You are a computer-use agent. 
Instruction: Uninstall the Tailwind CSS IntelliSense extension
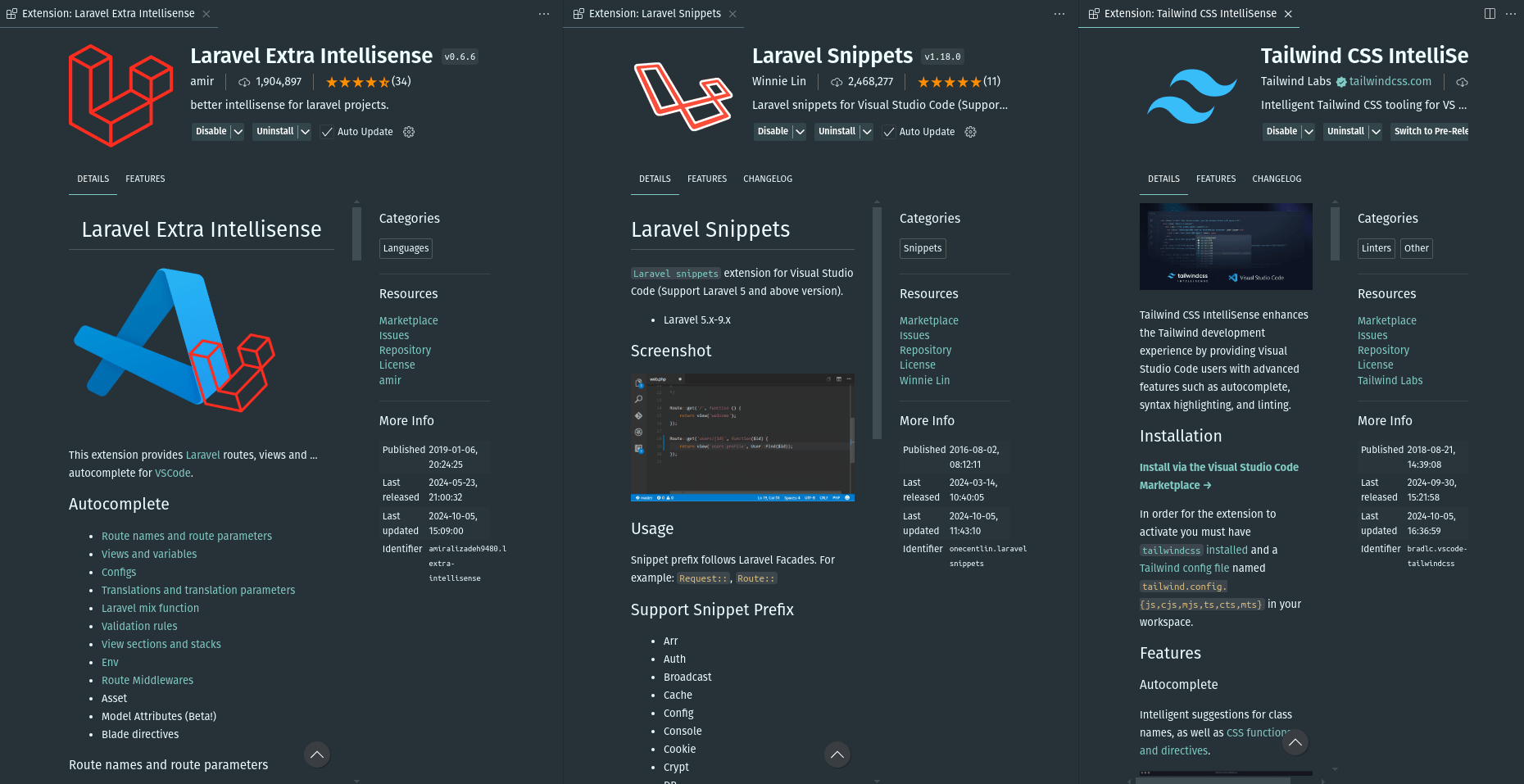click(x=1345, y=132)
